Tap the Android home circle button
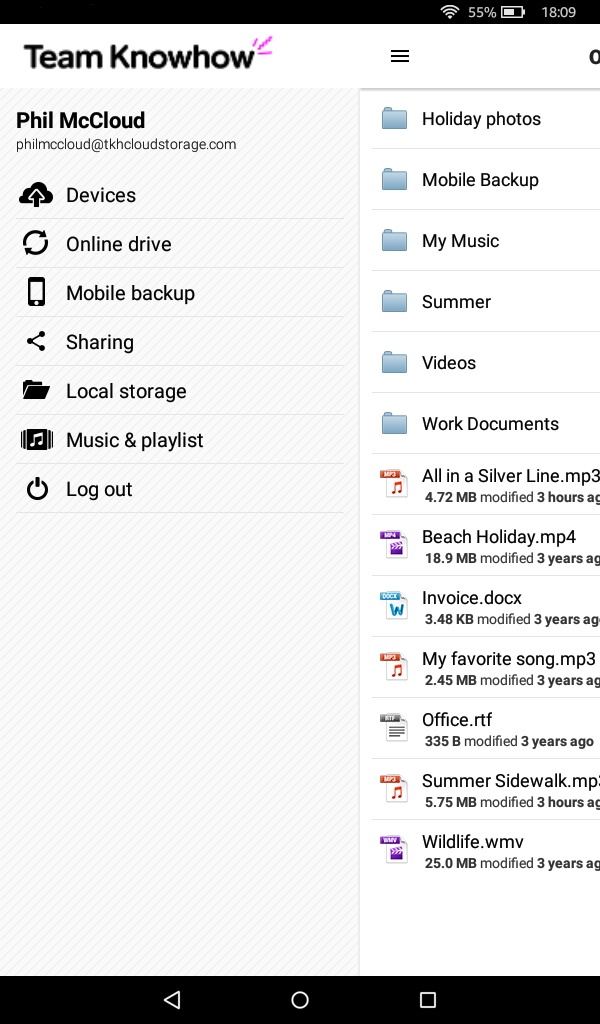The height and width of the screenshot is (1024, 600). 300,999
